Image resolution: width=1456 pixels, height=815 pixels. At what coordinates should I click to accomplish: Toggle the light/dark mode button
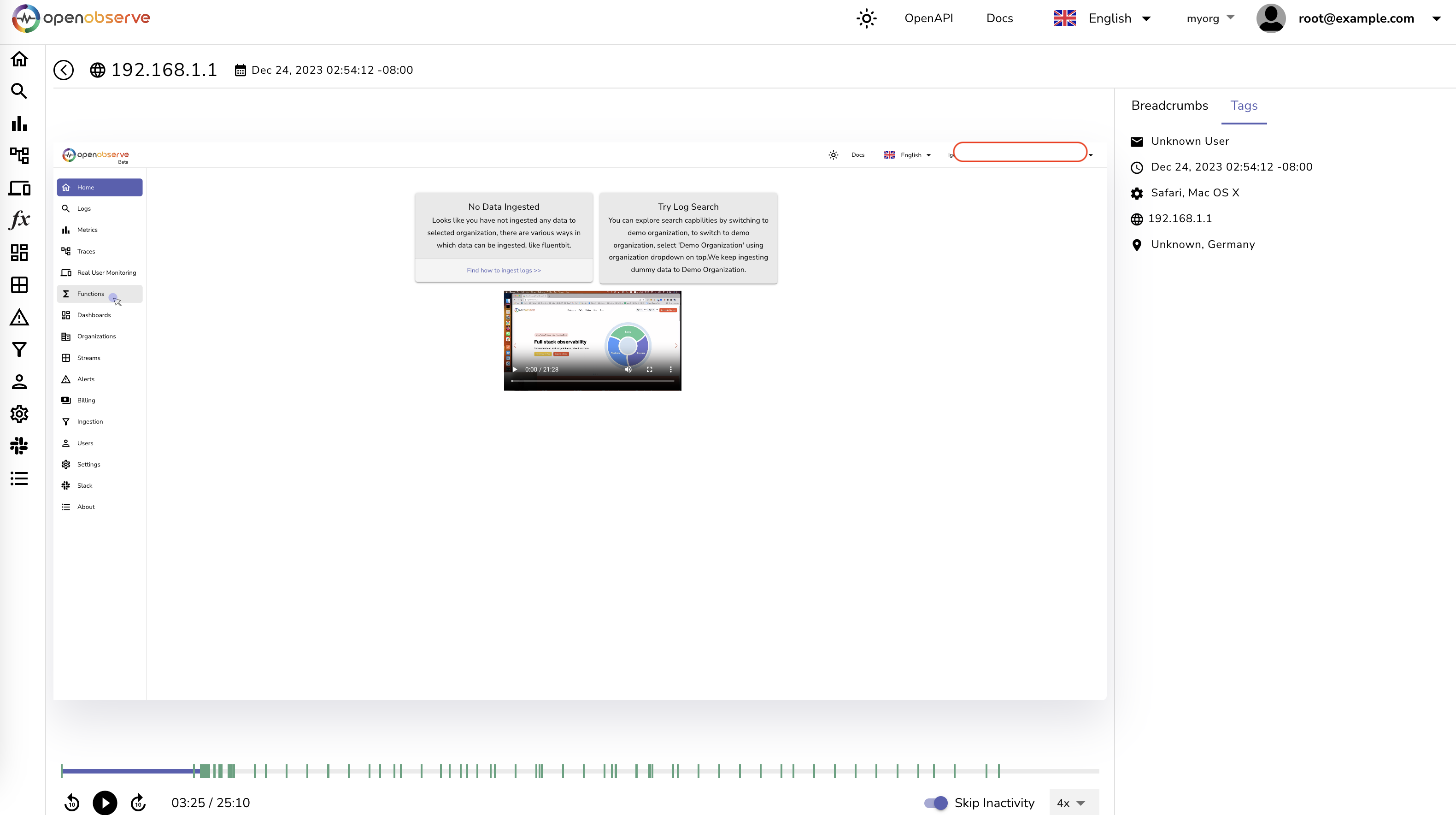coord(866,18)
